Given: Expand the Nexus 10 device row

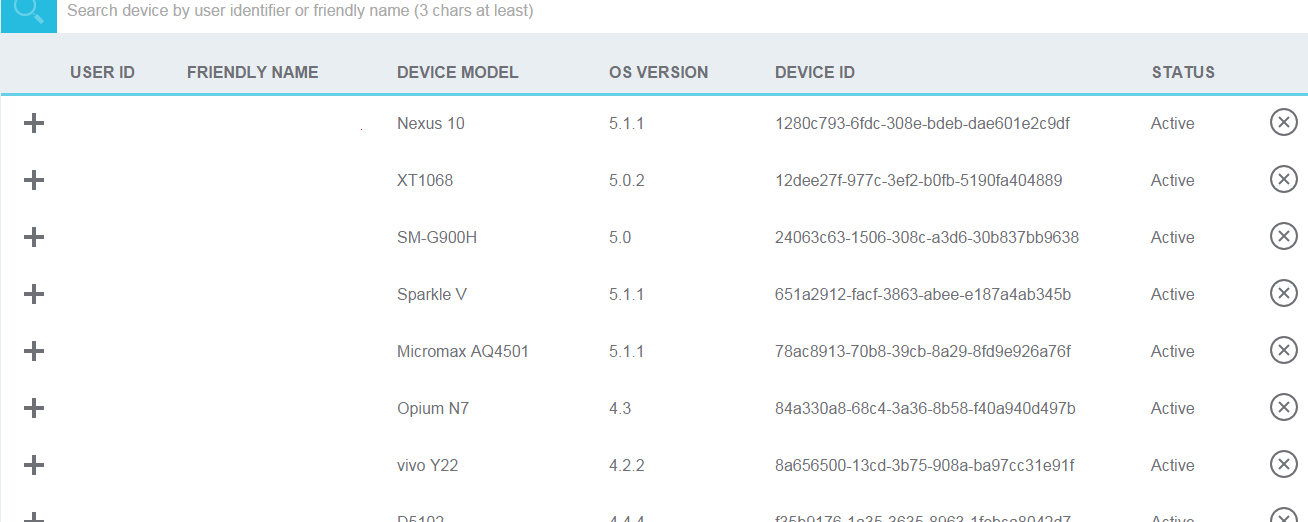Looking at the screenshot, I should coord(34,123).
